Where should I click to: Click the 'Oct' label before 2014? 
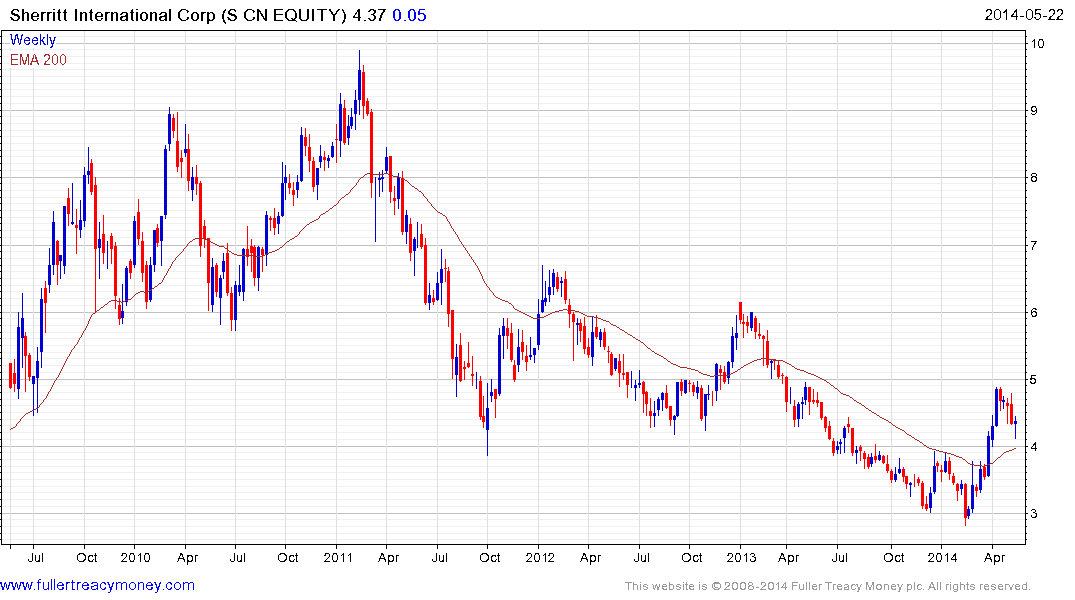[893, 557]
